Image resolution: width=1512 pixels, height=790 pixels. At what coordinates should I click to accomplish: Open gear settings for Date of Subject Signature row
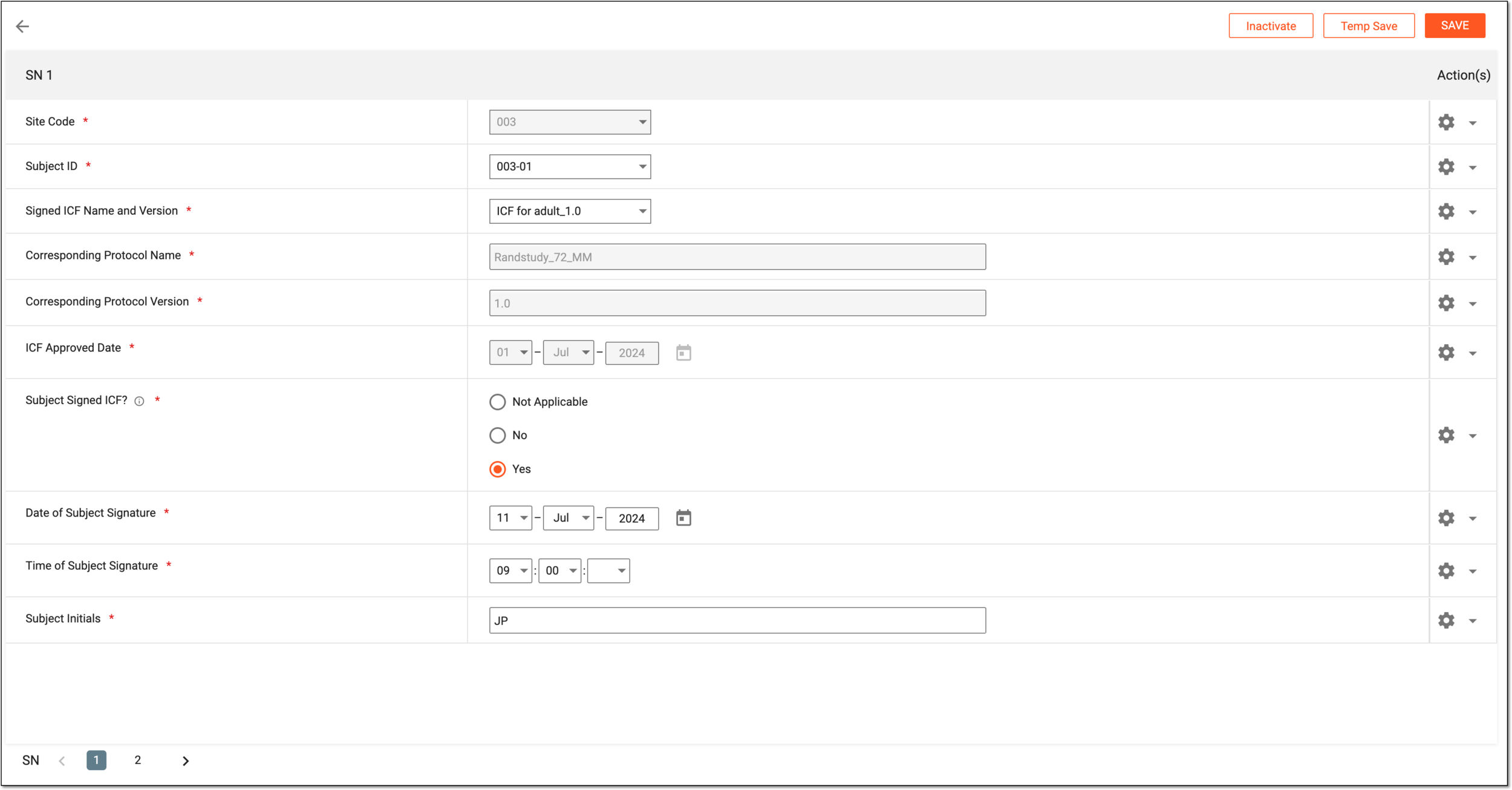(1446, 518)
